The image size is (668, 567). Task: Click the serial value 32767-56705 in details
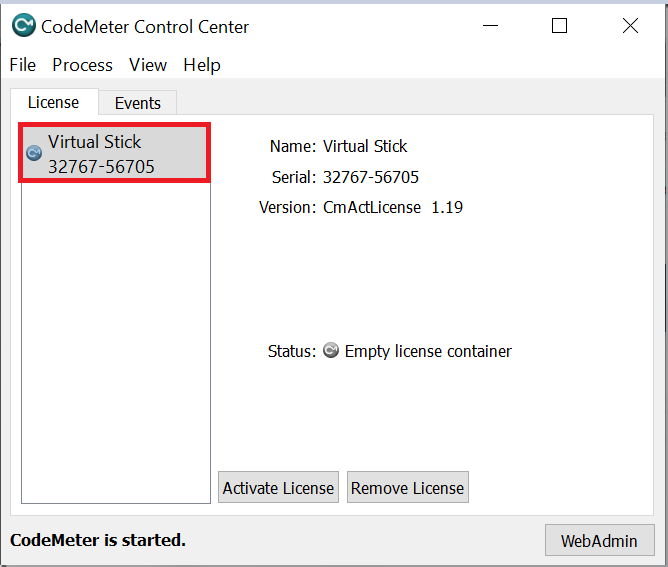(371, 177)
